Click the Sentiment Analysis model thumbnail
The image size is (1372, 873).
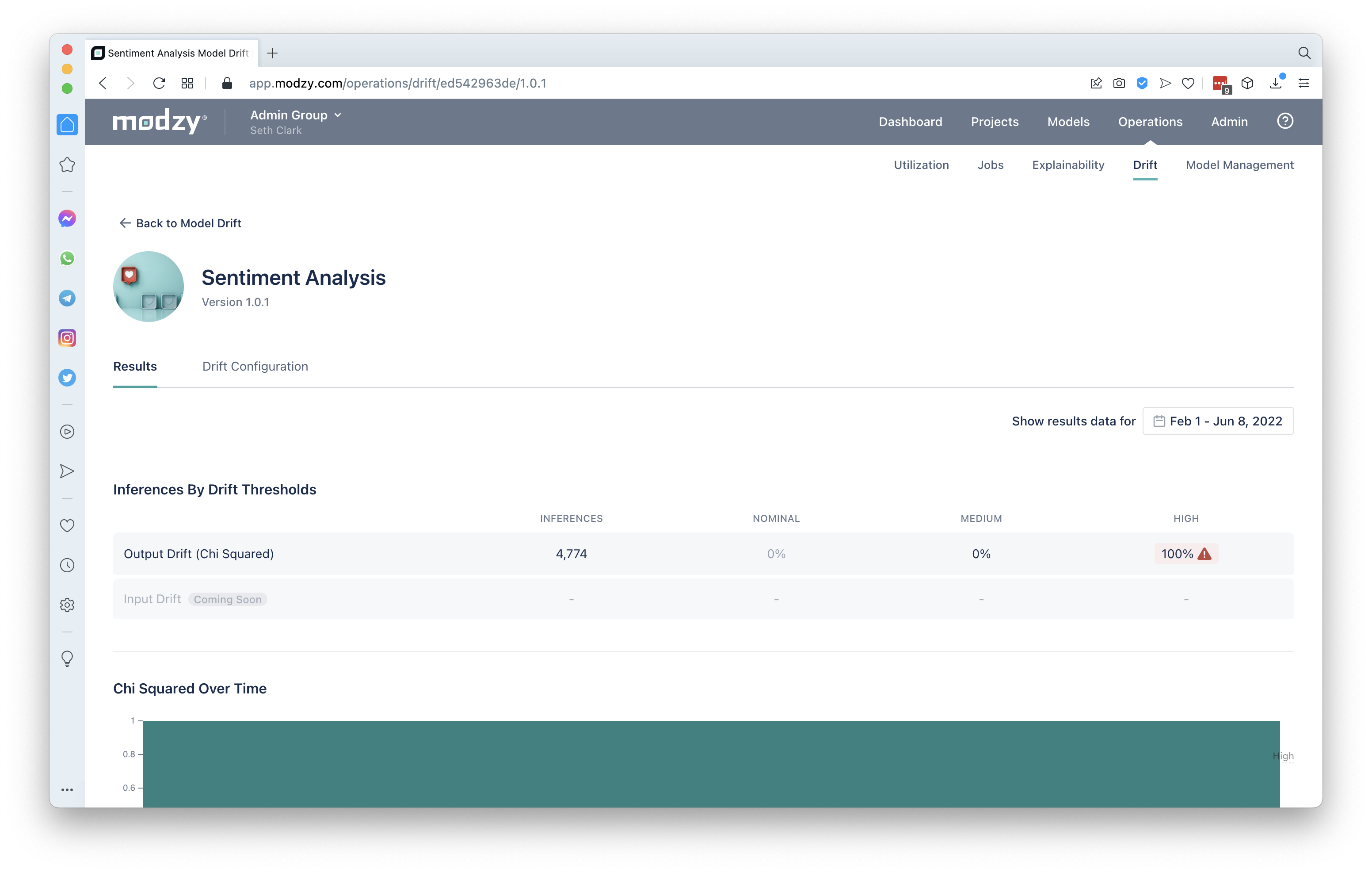click(149, 287)
